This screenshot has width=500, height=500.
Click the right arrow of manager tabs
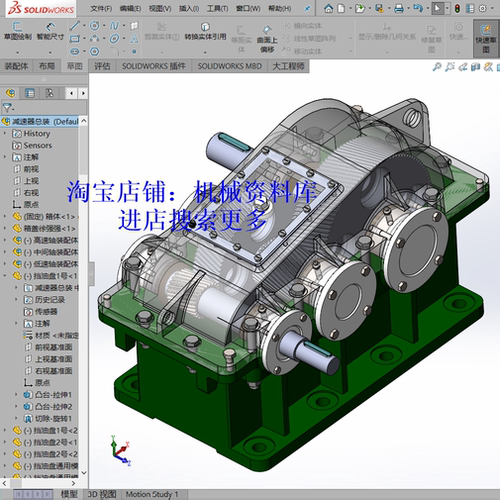tap(83, 93)
